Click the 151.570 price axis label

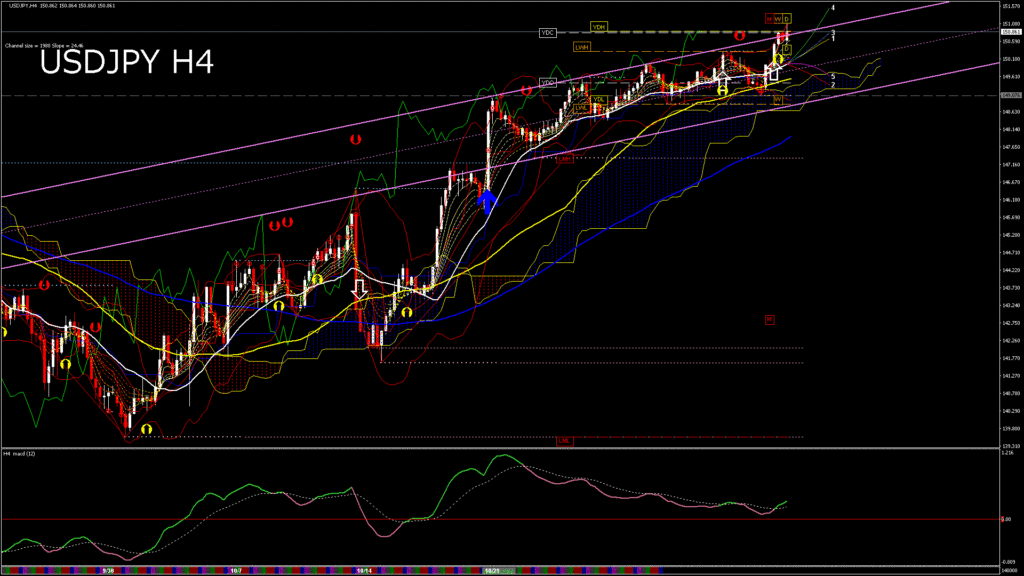point(1010,6)
